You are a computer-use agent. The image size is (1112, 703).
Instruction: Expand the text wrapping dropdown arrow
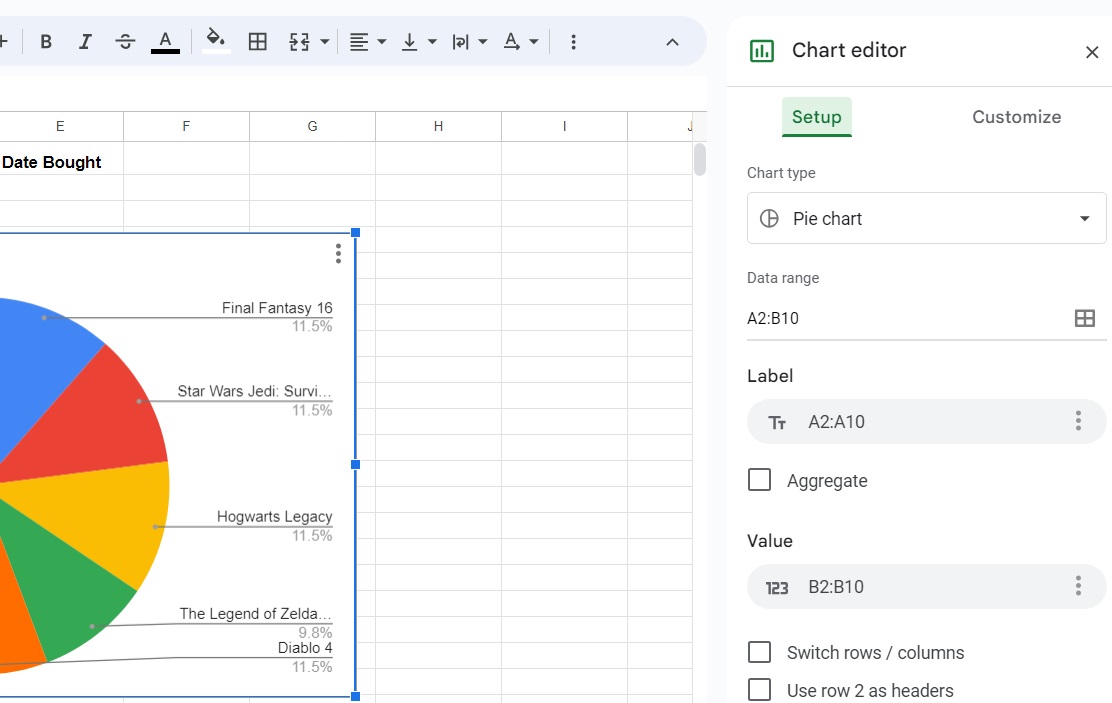coord(483,42)
